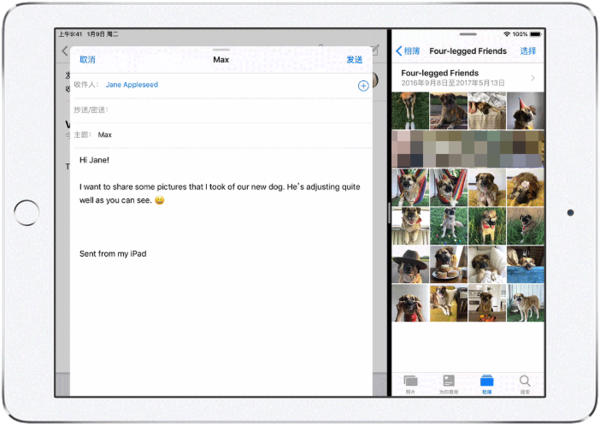Screen dimensions: 600x426
Task: Open the bottom-right bulldog photo
Action: click(524, 303)
